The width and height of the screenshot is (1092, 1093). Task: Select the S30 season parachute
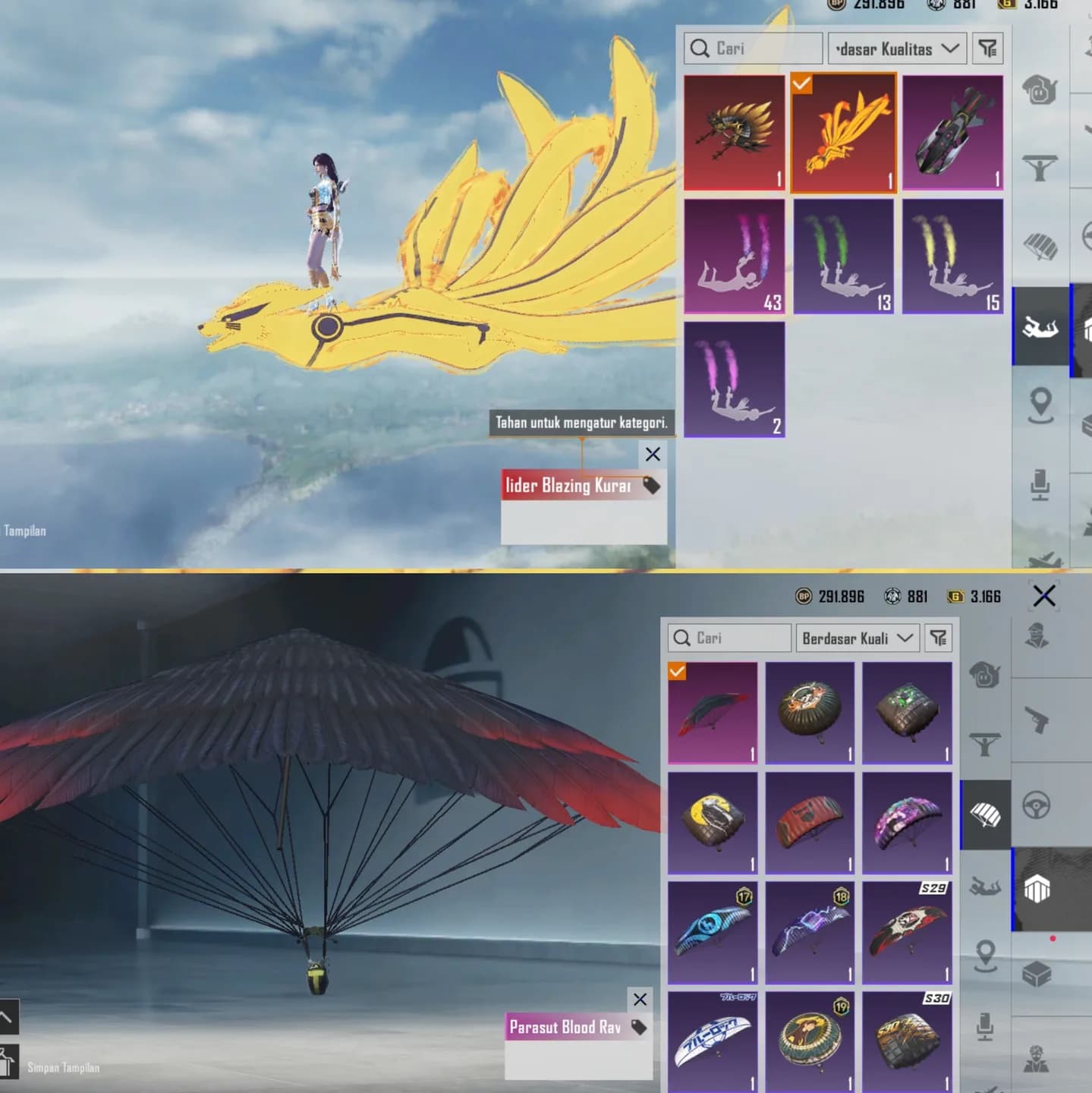907,1041
